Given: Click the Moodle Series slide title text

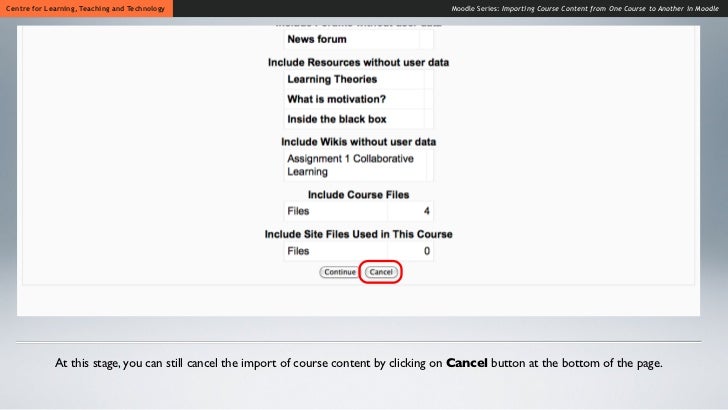Looking at the screenshot, I should tap(585, 8).
